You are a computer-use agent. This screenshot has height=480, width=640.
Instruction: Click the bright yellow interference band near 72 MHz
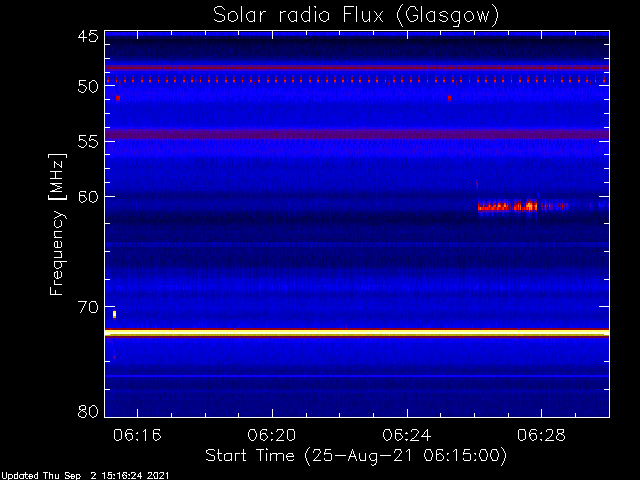tap(357, 333)
